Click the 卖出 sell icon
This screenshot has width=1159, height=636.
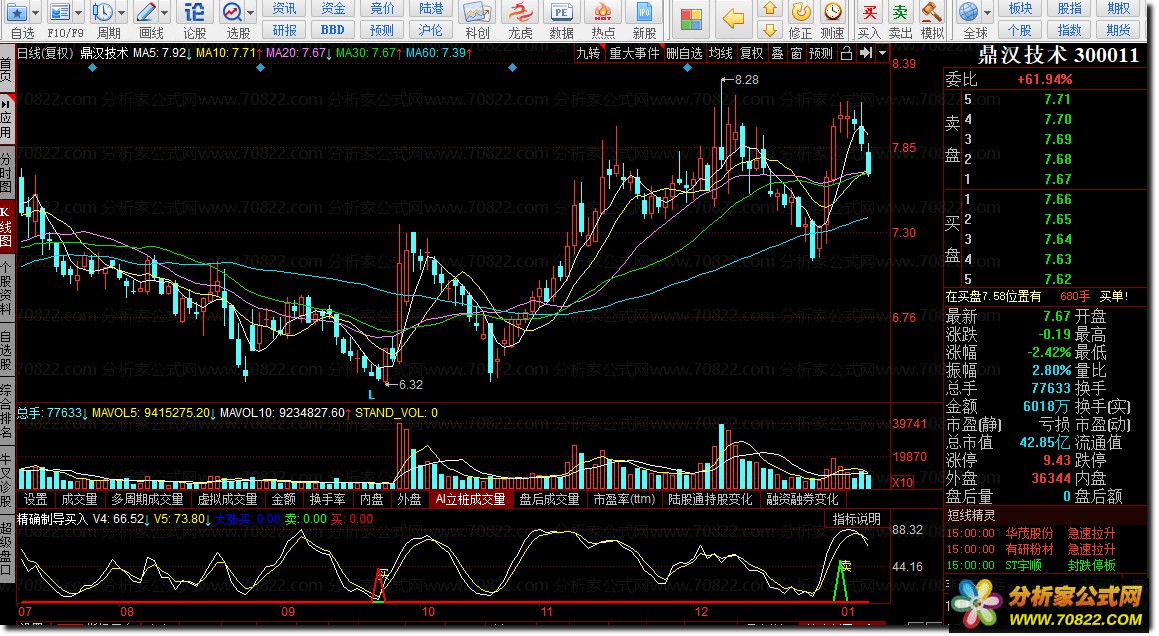[900, 13]
